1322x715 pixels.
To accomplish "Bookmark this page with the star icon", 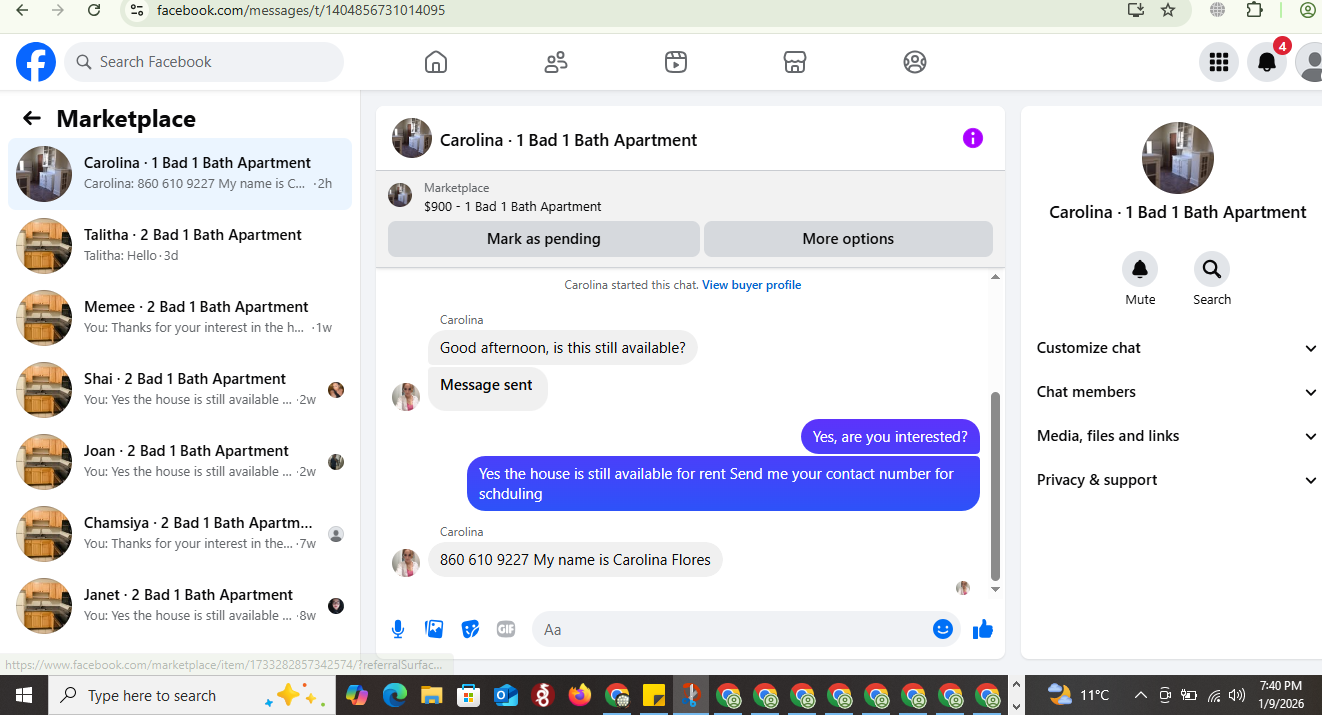I will [x=1168, y=10].
